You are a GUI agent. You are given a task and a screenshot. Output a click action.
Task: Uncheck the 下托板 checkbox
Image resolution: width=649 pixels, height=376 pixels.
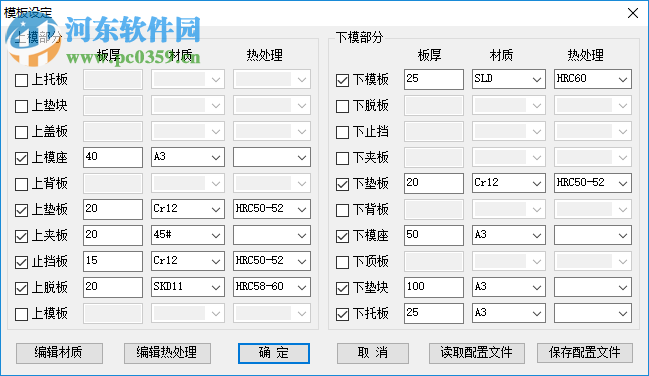pos(342,314)
